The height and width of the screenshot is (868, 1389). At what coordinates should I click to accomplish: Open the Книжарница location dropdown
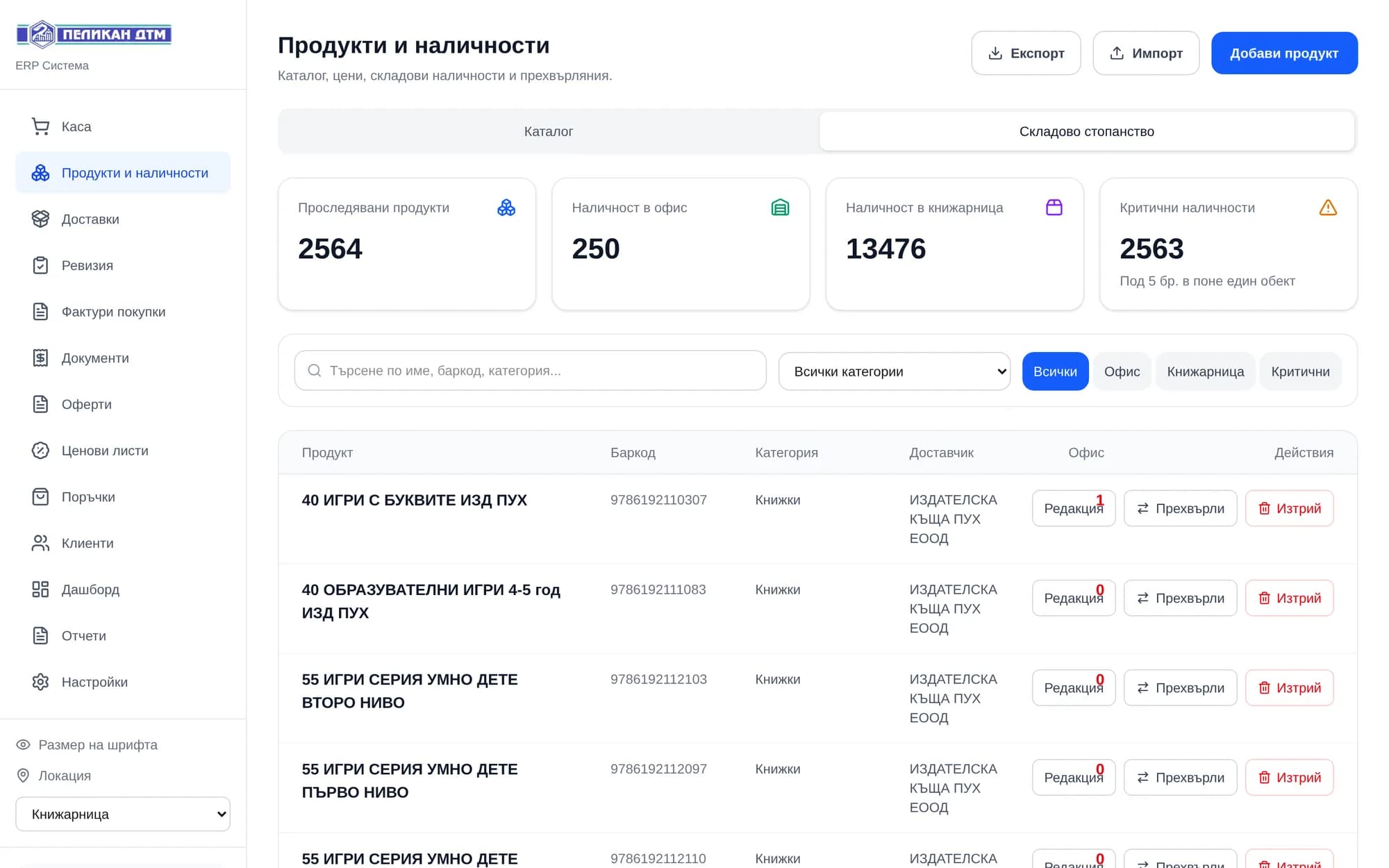point(123,814)
